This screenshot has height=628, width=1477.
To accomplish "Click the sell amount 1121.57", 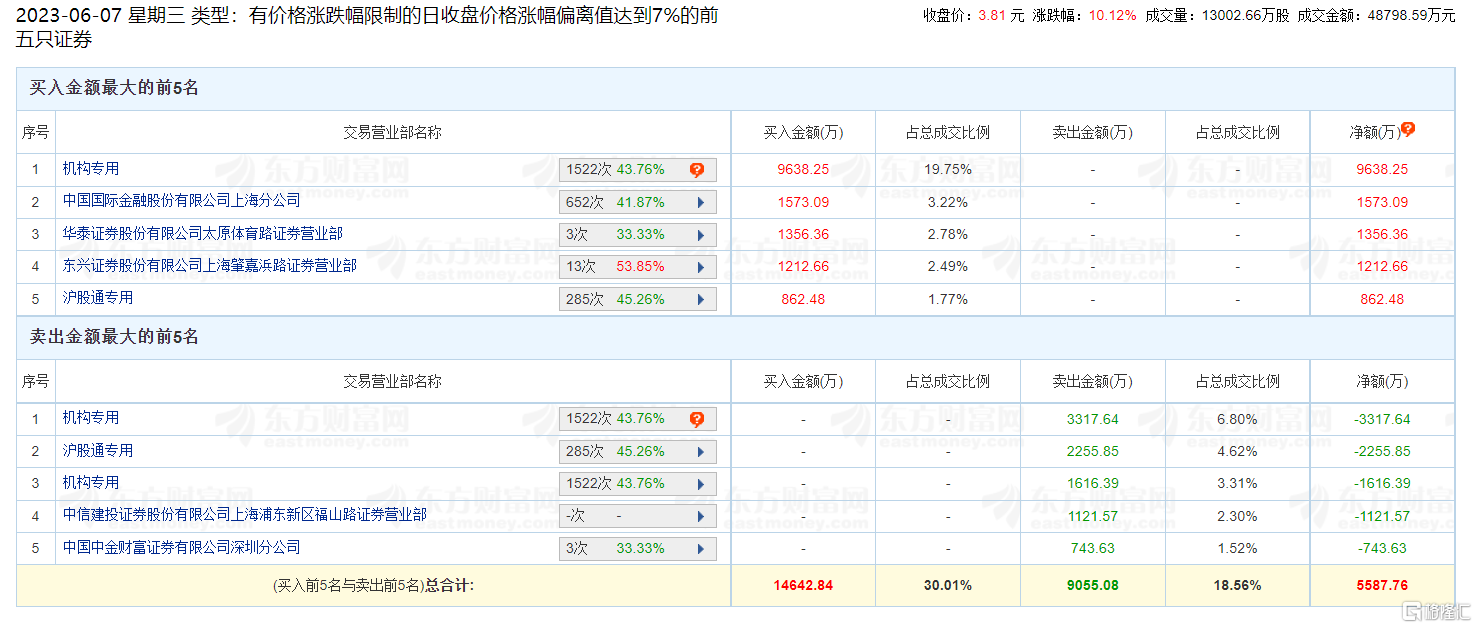I will pyautogui.click(x=1093, y=516).
